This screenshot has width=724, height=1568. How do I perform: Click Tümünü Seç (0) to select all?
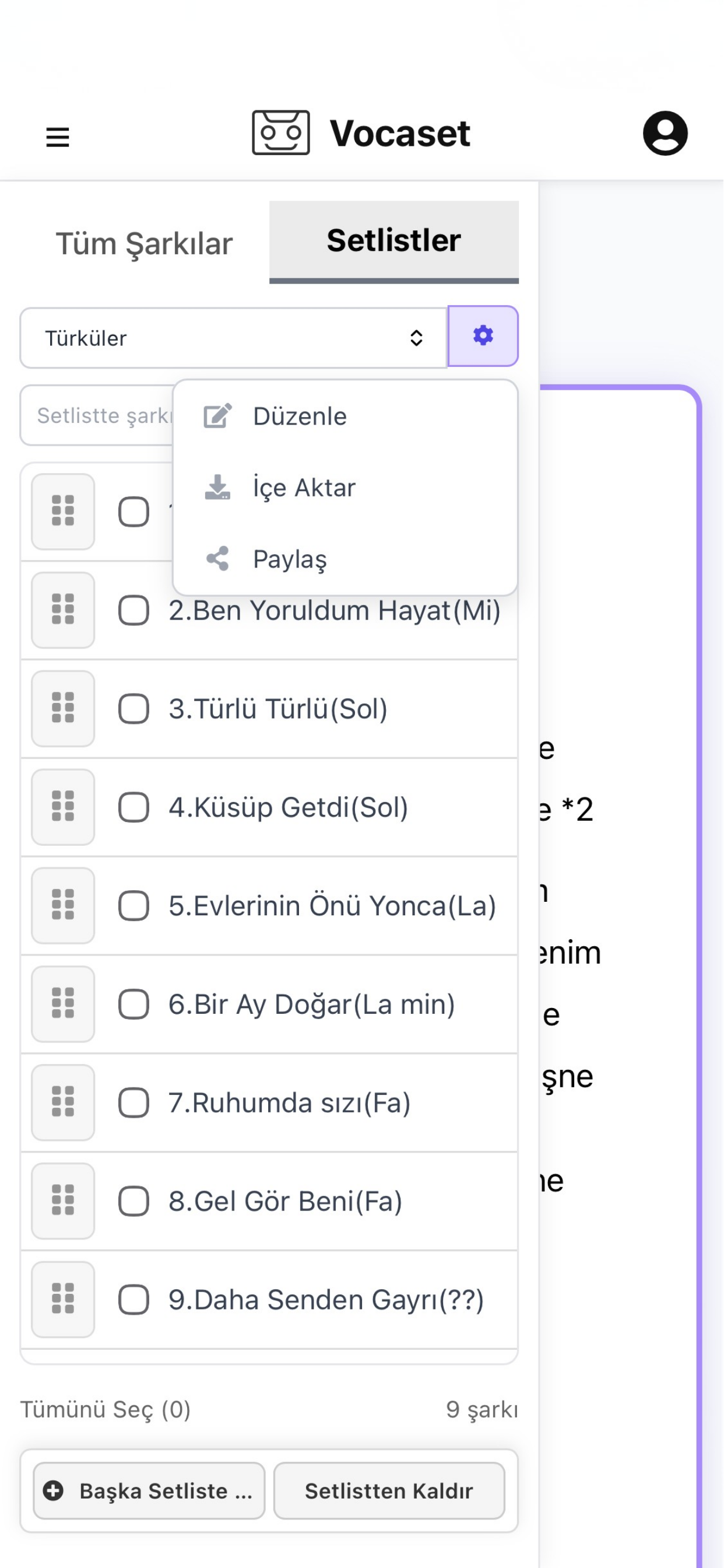pyautogui.click(x=106, y=1409)
